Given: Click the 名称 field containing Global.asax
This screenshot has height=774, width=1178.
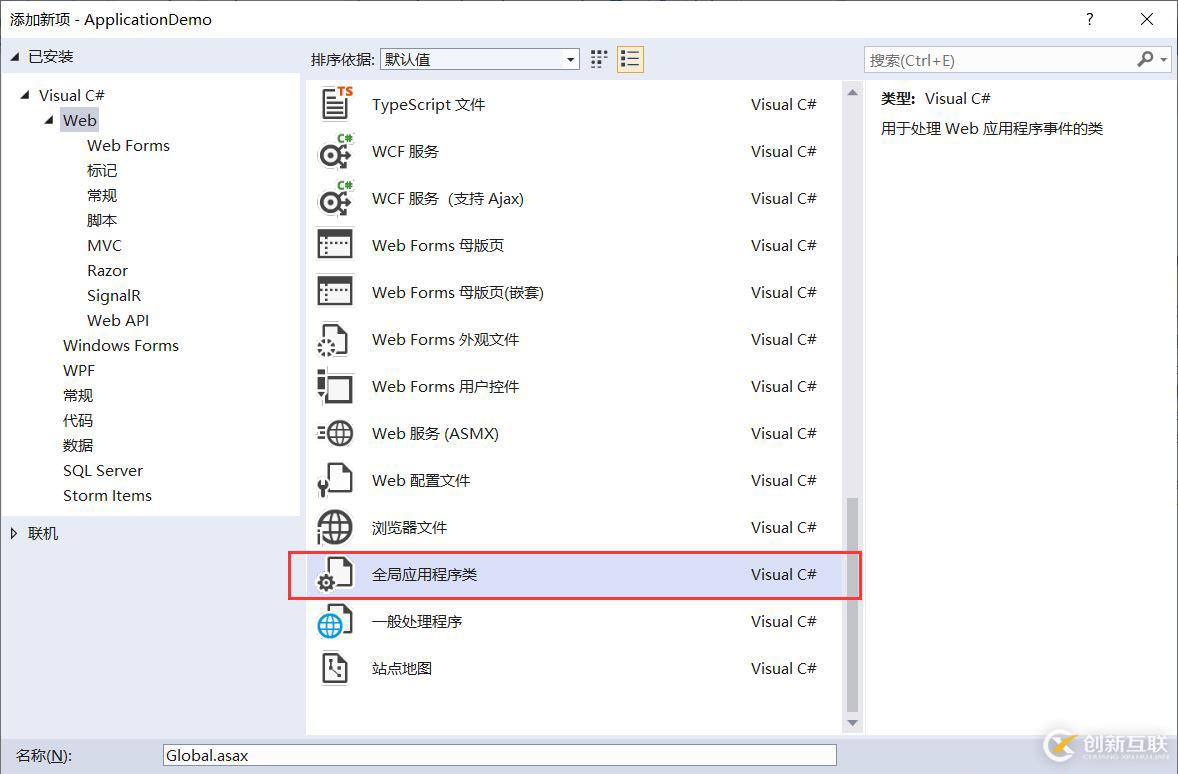Looking at the screenshot, I should tap(500, 754).
